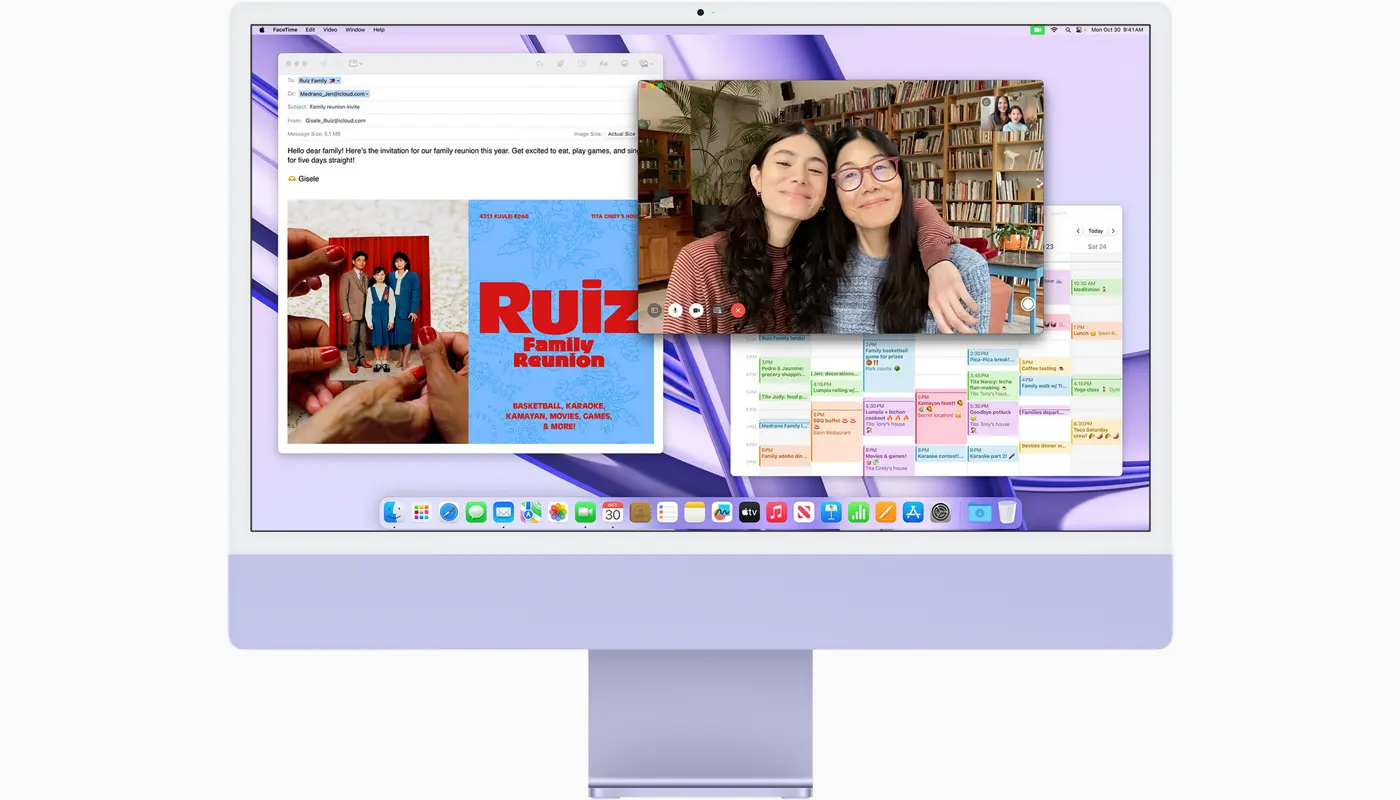Turn off camera in FaceTime call
The image size is (1400, 800).
pos(696,310)
